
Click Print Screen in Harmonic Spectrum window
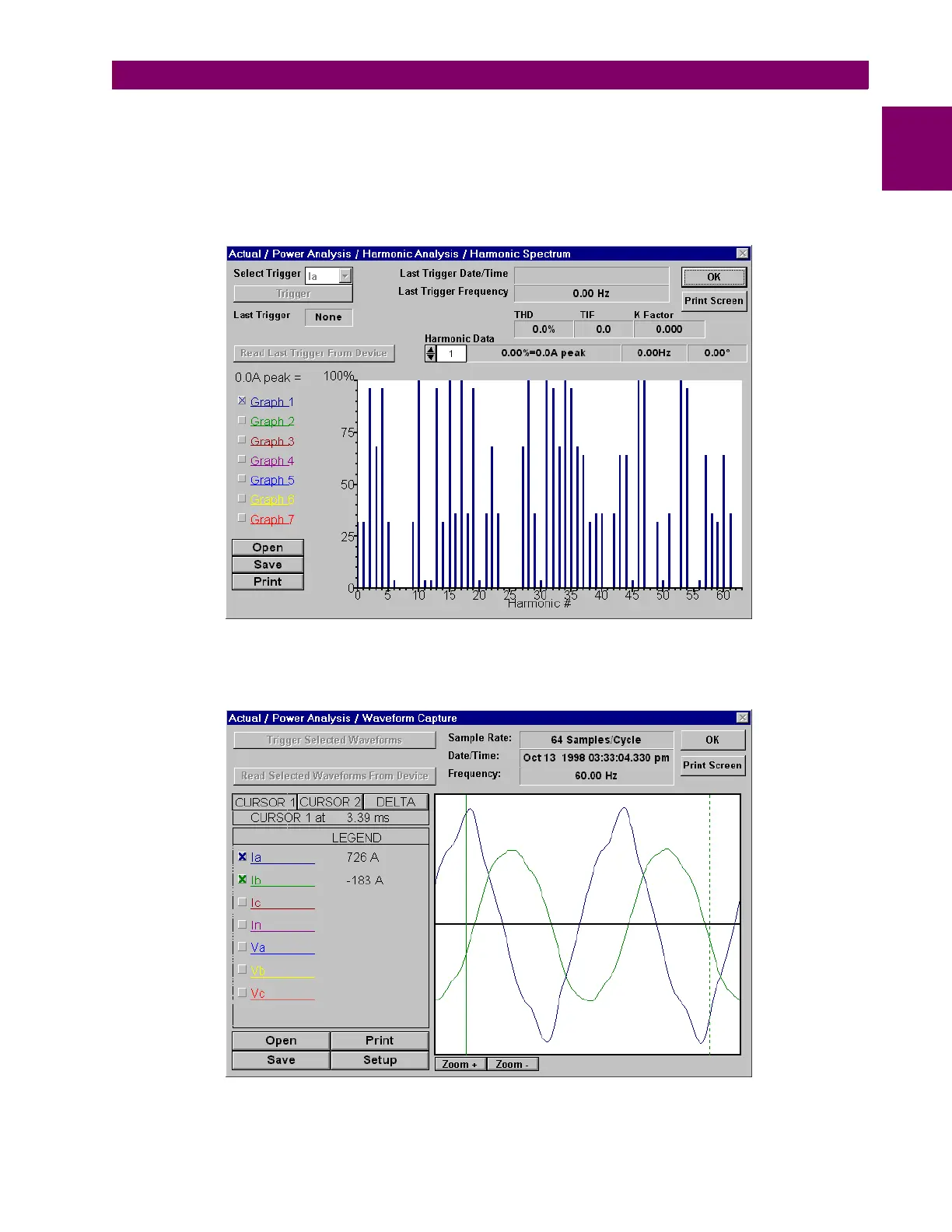(x=713, y=301)
